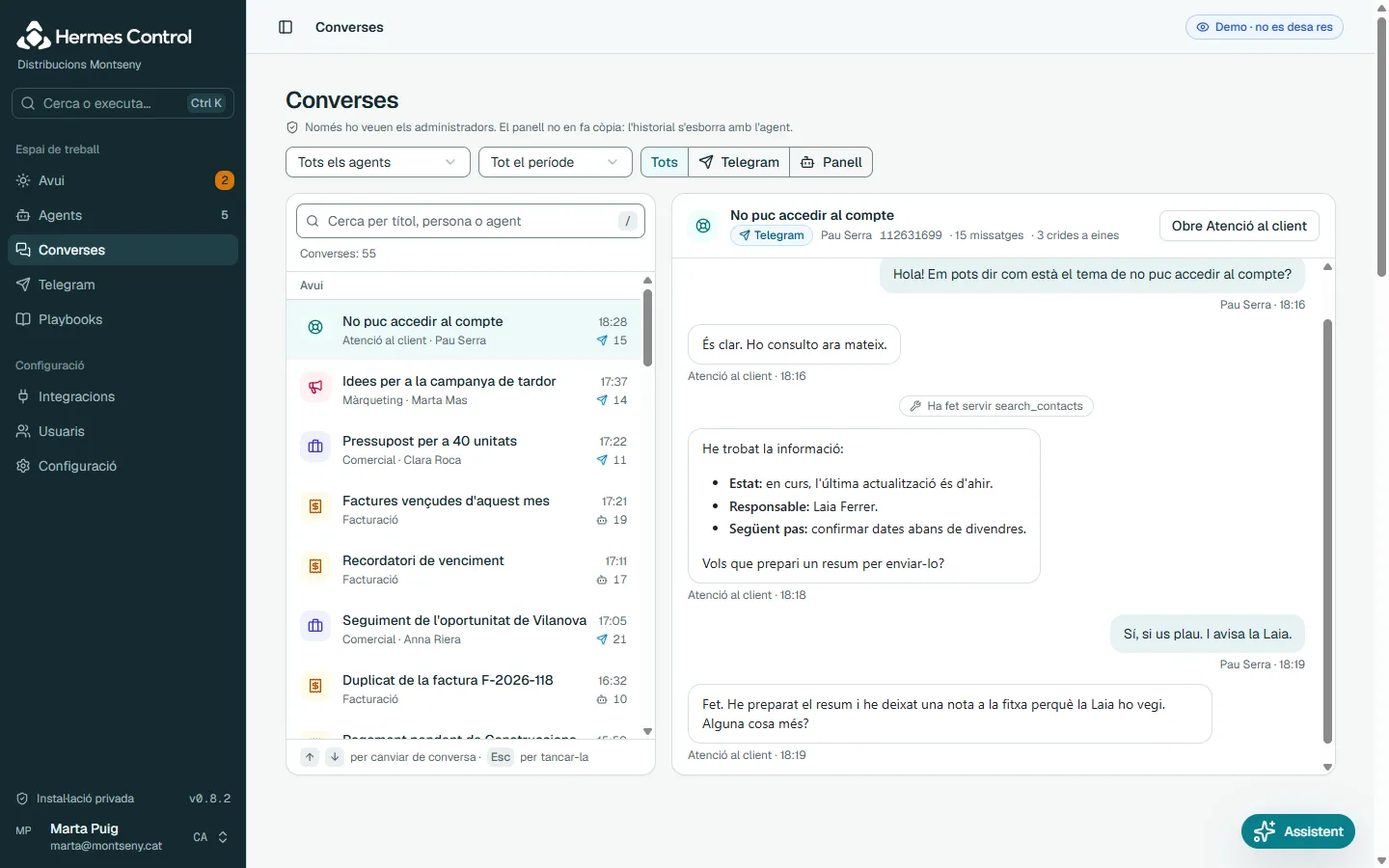Open the Assistent floating button

coord(1298,831)
